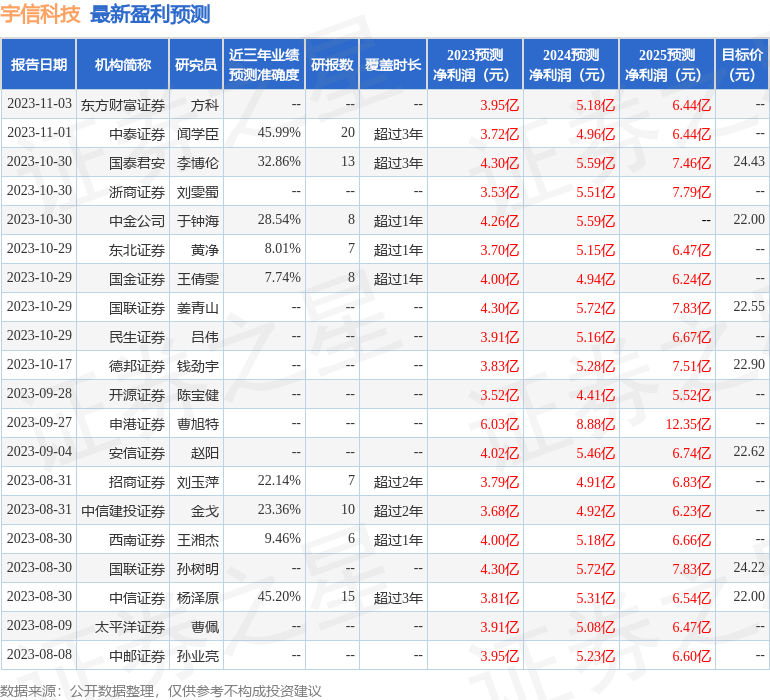The height and width of the screenshot is (700, 770).
Task: Select the 东方财富证券 institution cell
Action: tap(123, 105)
